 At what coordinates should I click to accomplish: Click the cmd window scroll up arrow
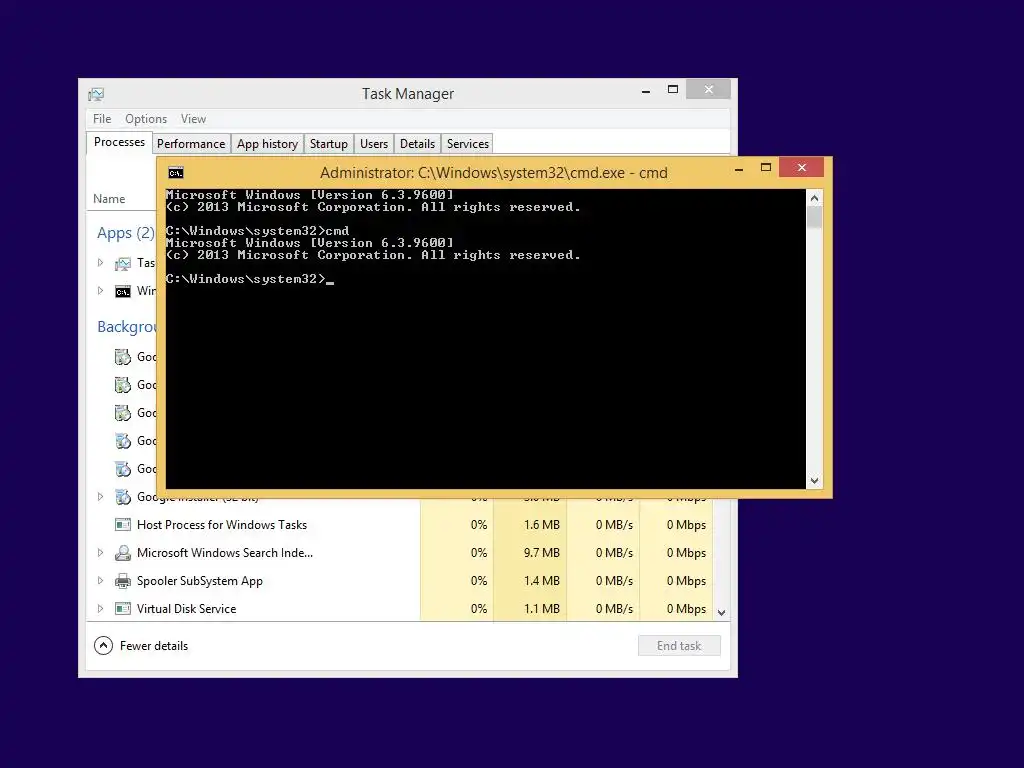(x=814, y=197)
